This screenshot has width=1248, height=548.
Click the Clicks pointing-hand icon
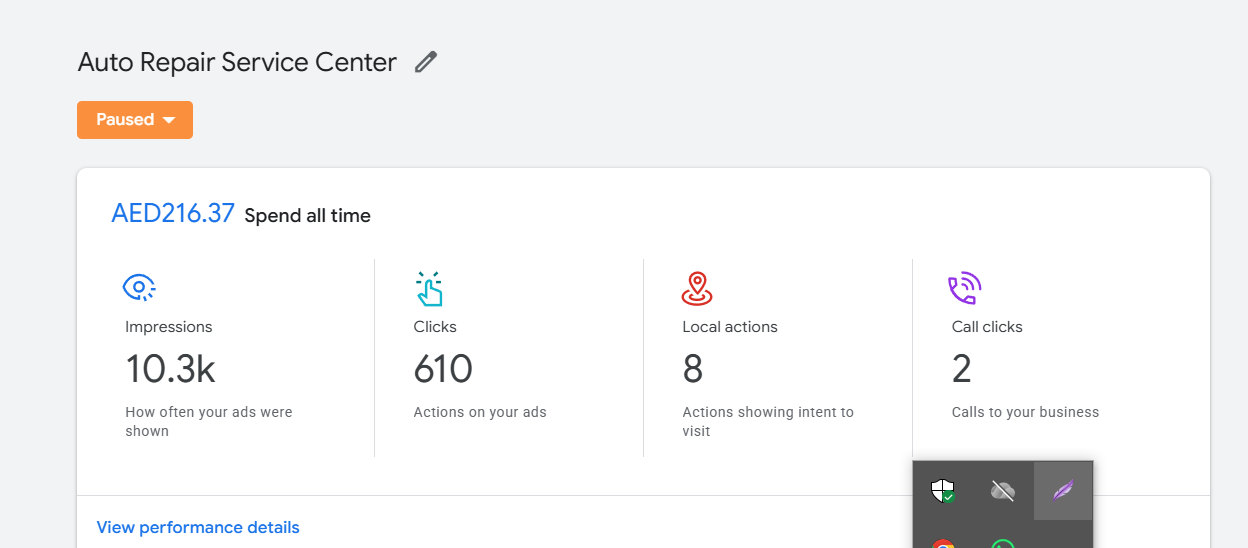428,288
